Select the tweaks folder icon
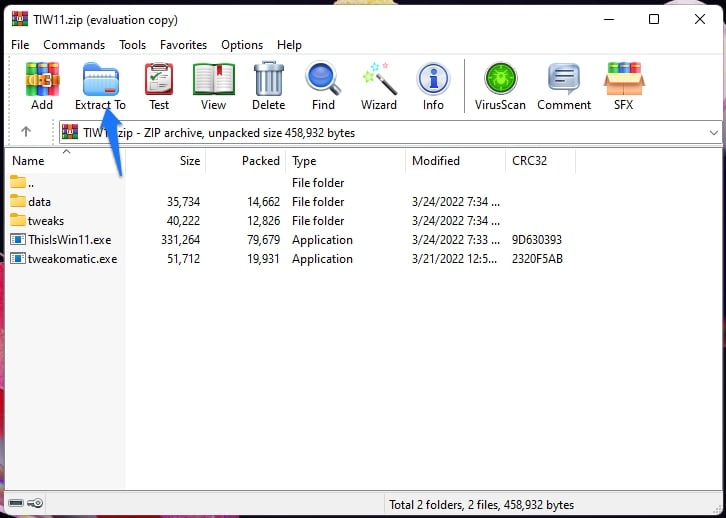The width and height of the screenshot is (726, 518). 18,220
